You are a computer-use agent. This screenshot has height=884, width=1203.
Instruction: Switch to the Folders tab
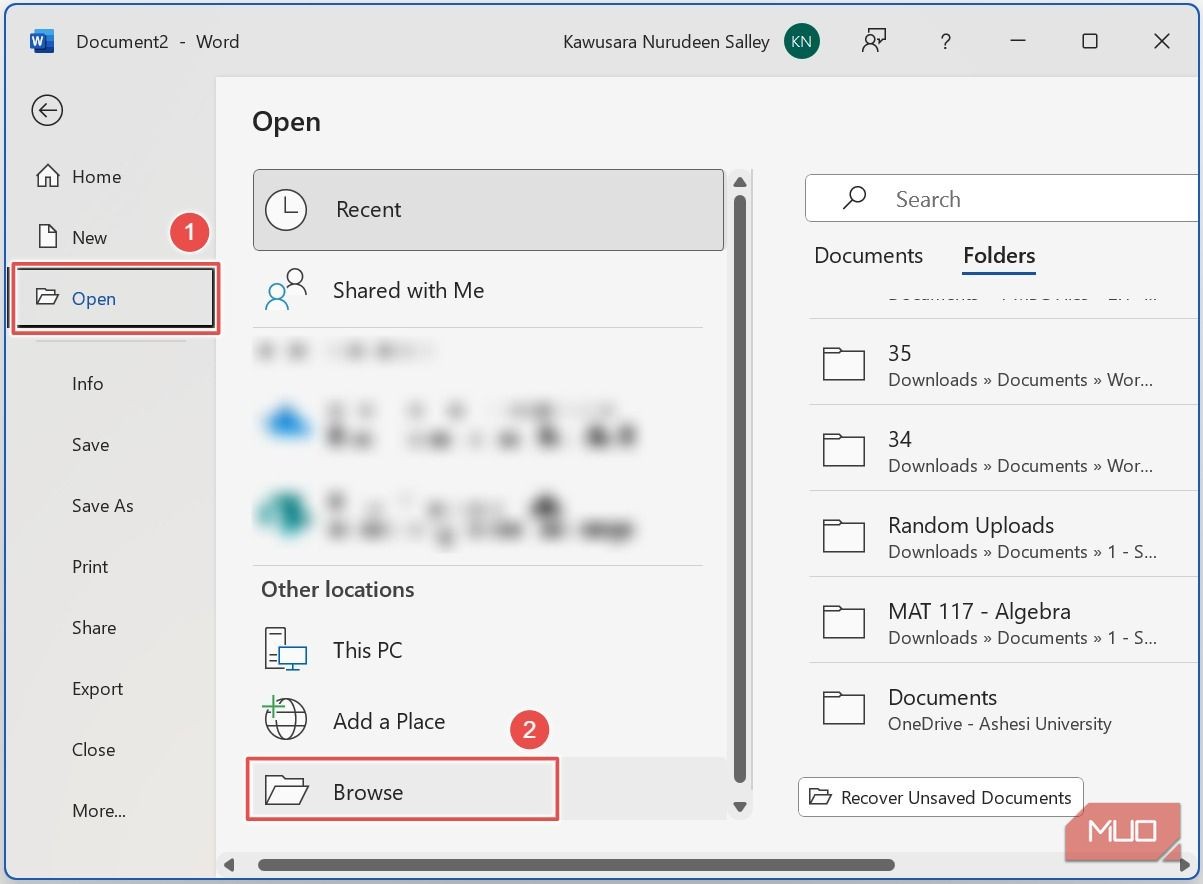pyautogui.click(x=999, y=256)
